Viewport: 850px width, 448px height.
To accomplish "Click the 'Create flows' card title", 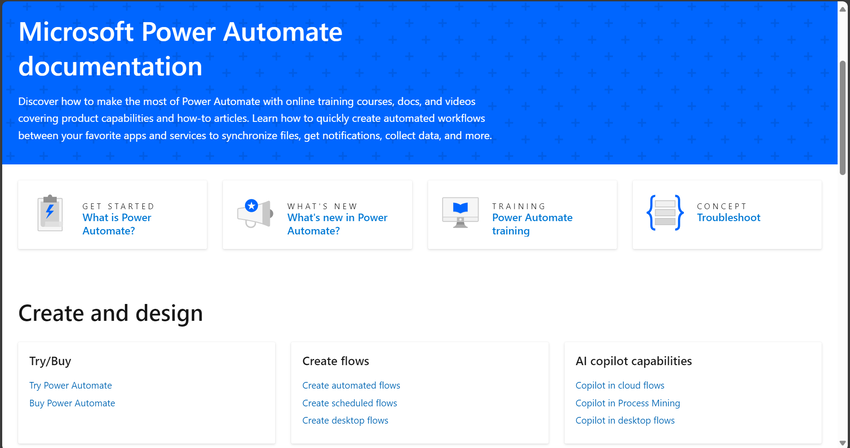I will tap(336, 361).
